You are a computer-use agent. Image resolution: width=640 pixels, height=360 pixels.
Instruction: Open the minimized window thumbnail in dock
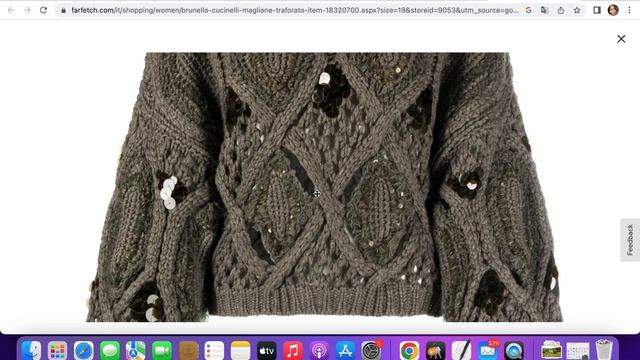pos(578,350)
